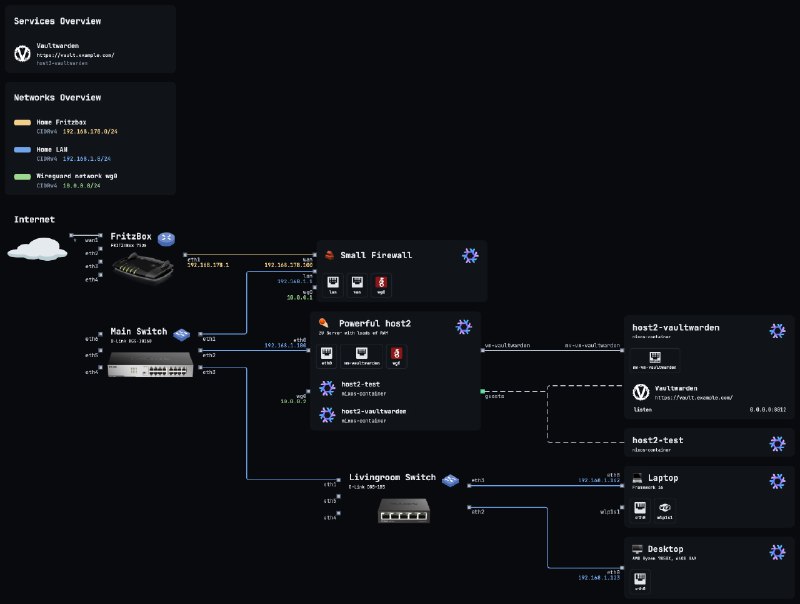Click the 'Laptop' card title

coord(663,478)
